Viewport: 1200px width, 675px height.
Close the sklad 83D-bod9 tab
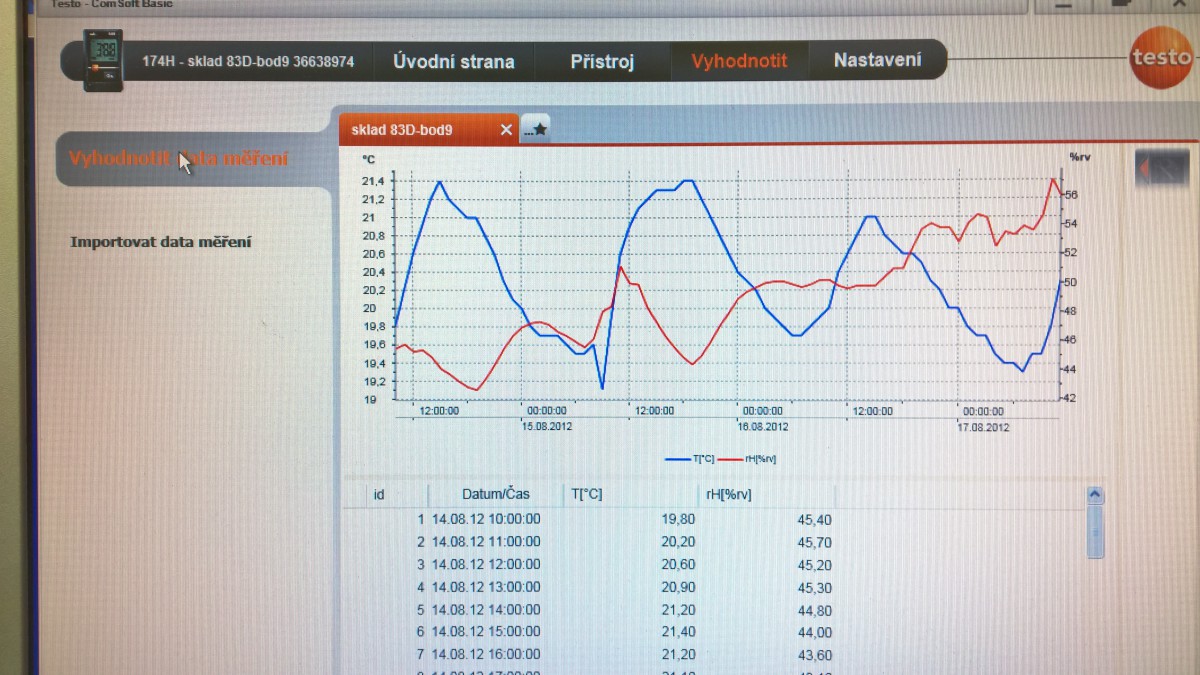pyautogui.click(x=506, y=130)
